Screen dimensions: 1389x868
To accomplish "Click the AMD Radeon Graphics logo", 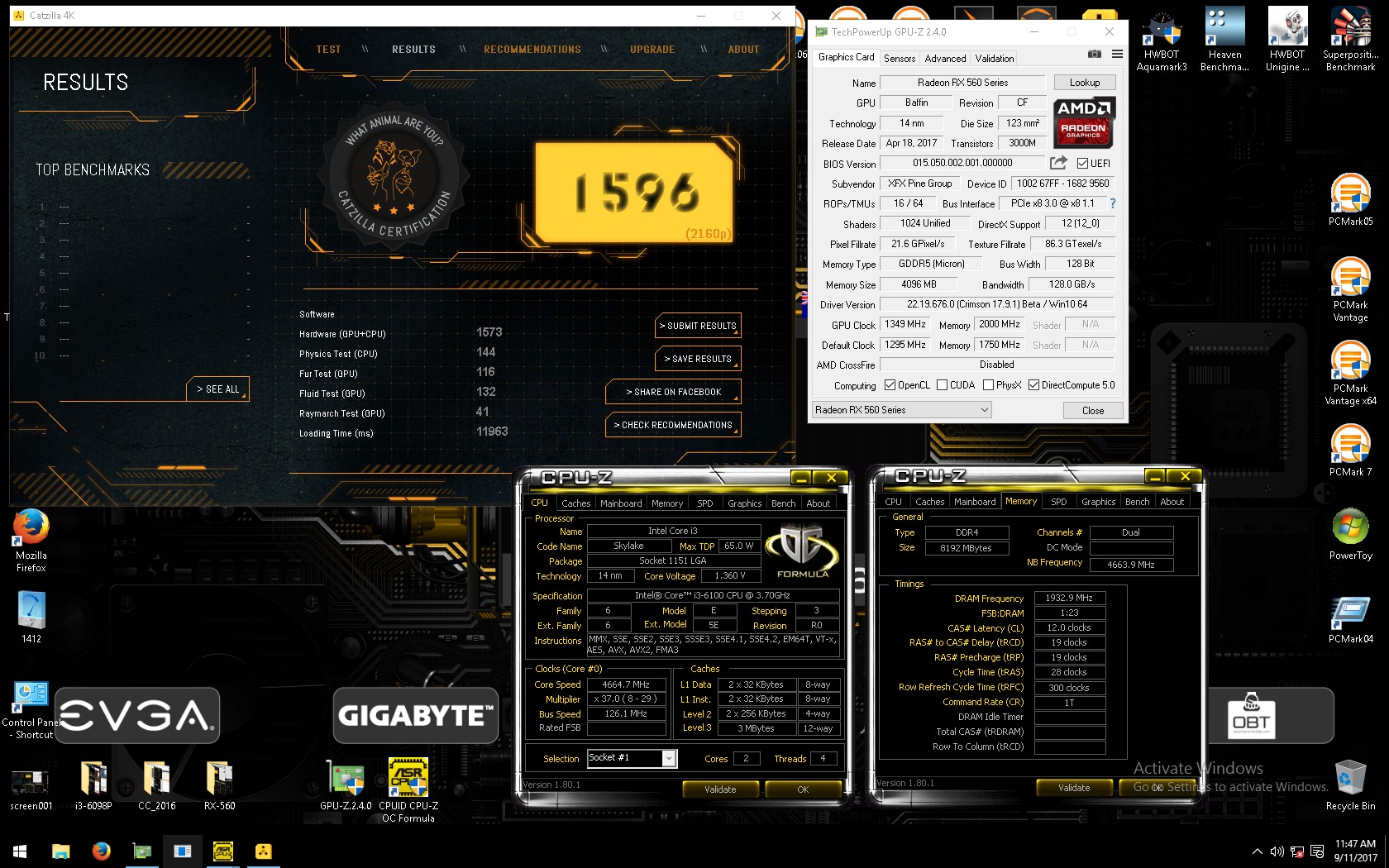I will [x=1084, y=122].
